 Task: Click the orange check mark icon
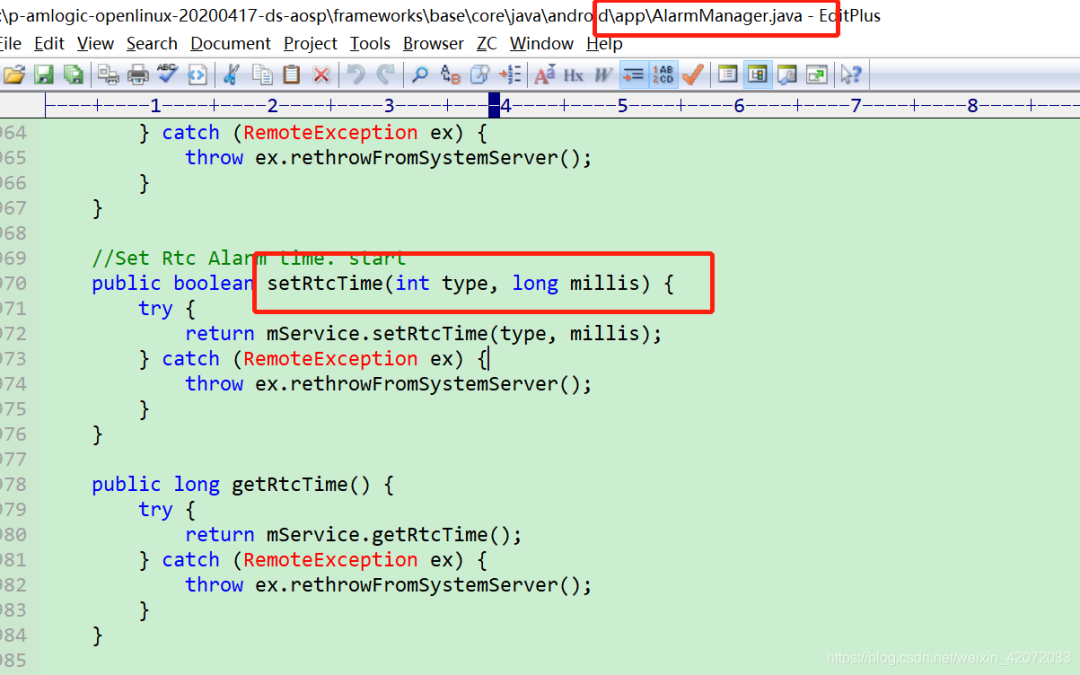click(x=693, y=74)
